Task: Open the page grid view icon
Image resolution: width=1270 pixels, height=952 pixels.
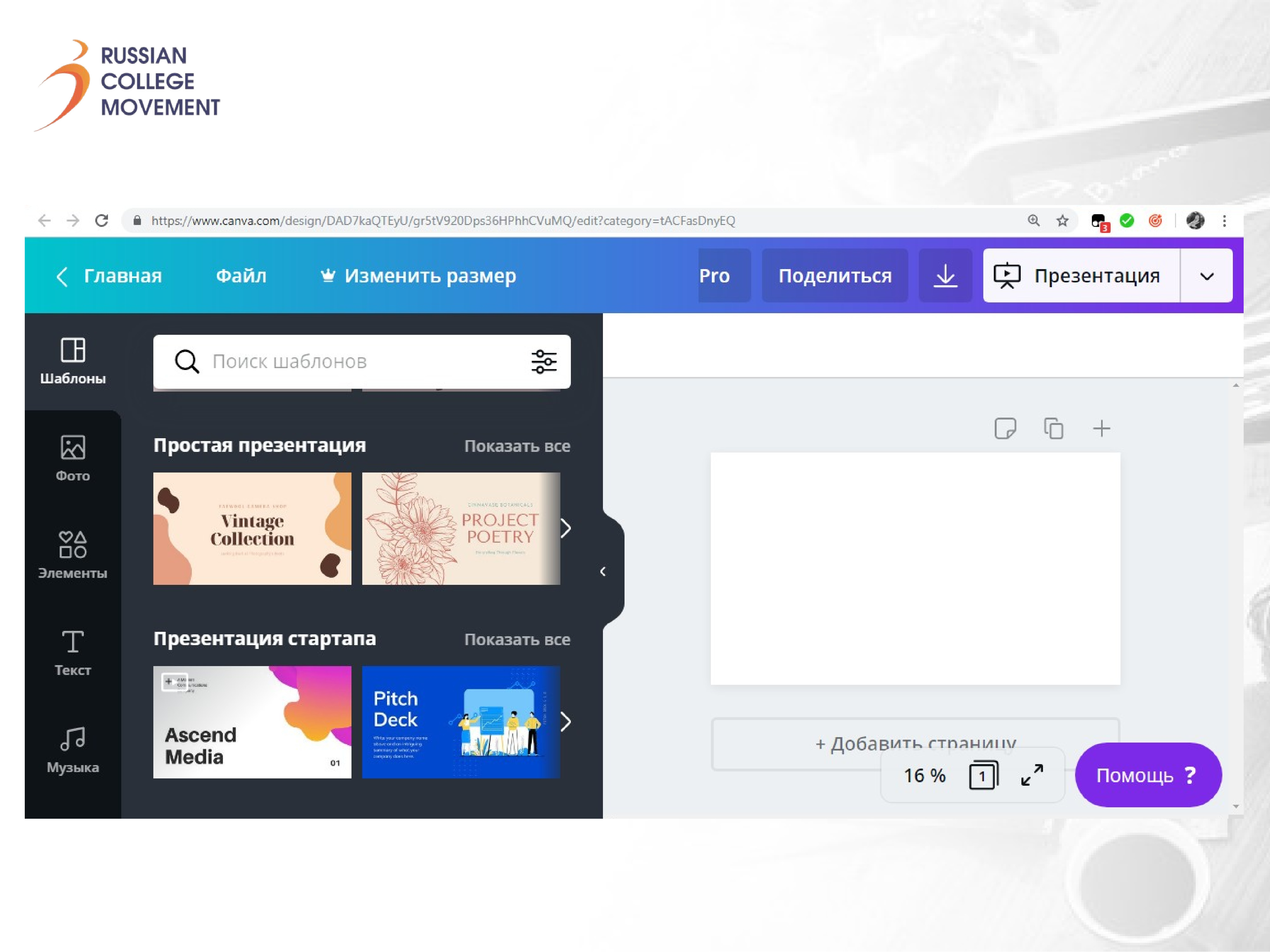Action: (x=984, y=775)
